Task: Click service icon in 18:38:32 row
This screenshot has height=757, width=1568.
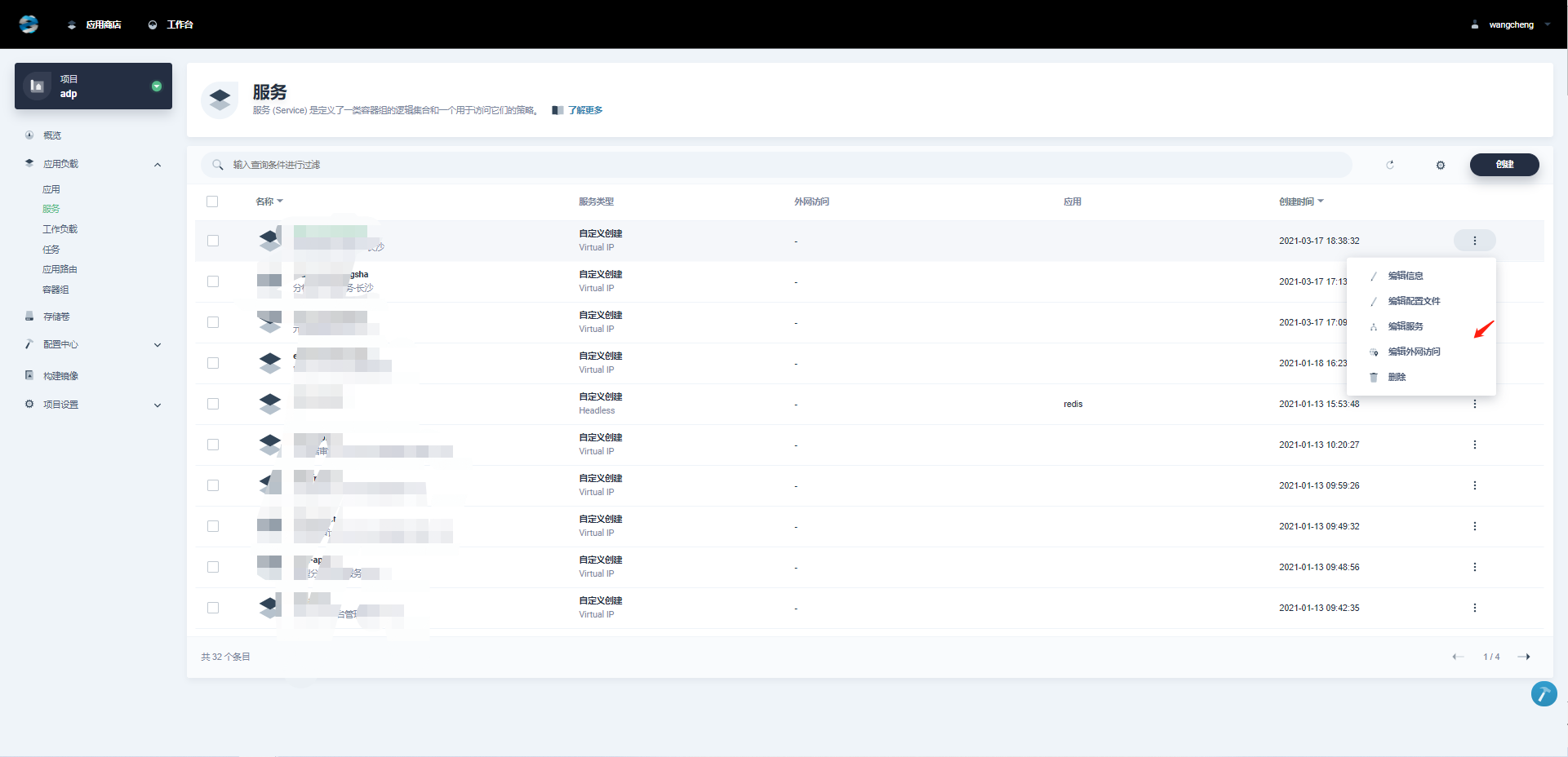Action: pos(270,240)
